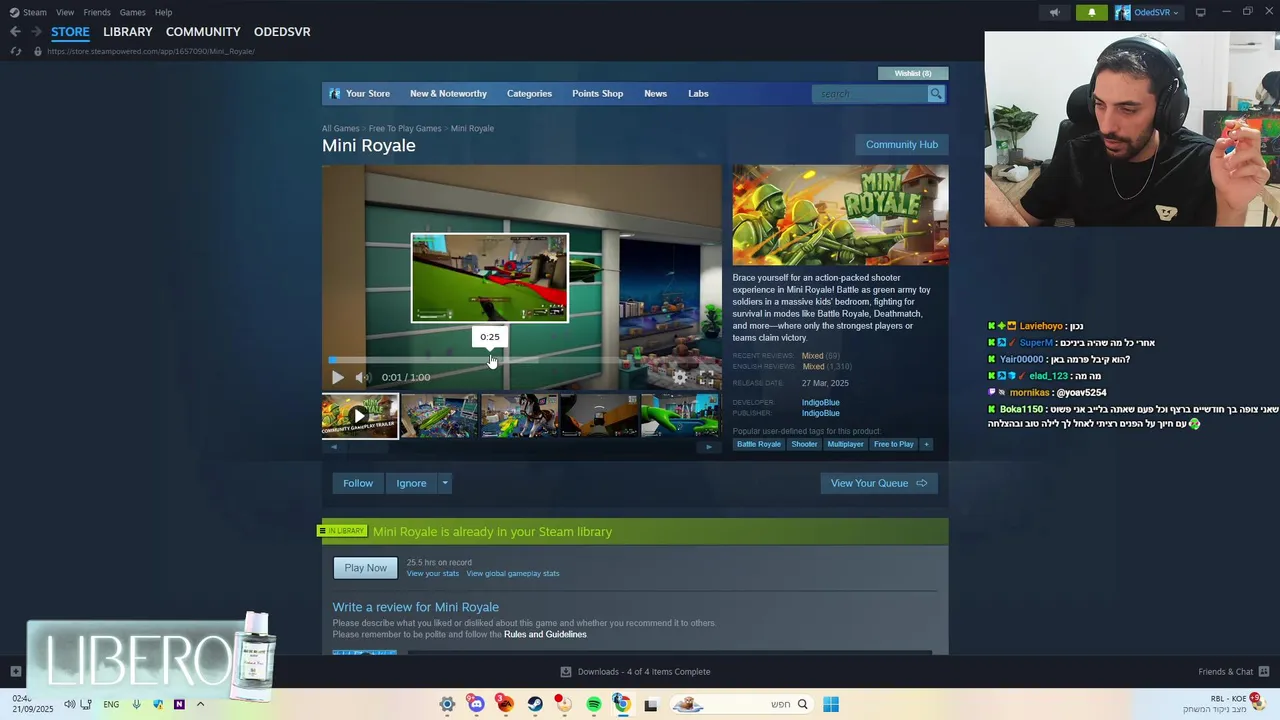Select the Community Gameplay Trailer thumbnail

coord(360,416)
